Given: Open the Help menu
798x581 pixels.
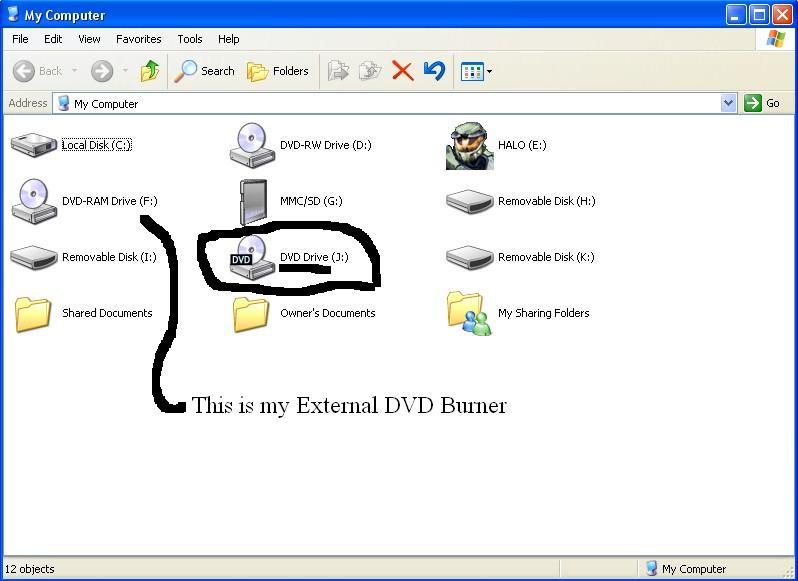Looking at the screenshot, I should tap(229, 39).
